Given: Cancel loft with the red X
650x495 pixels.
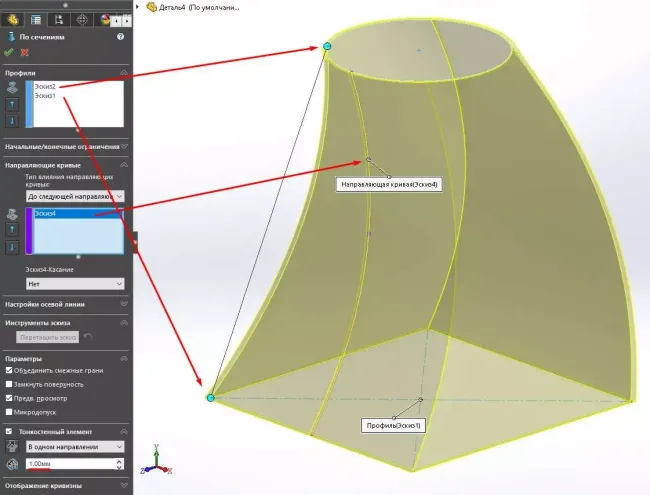Looking at the screenshot, I should 24,52.
